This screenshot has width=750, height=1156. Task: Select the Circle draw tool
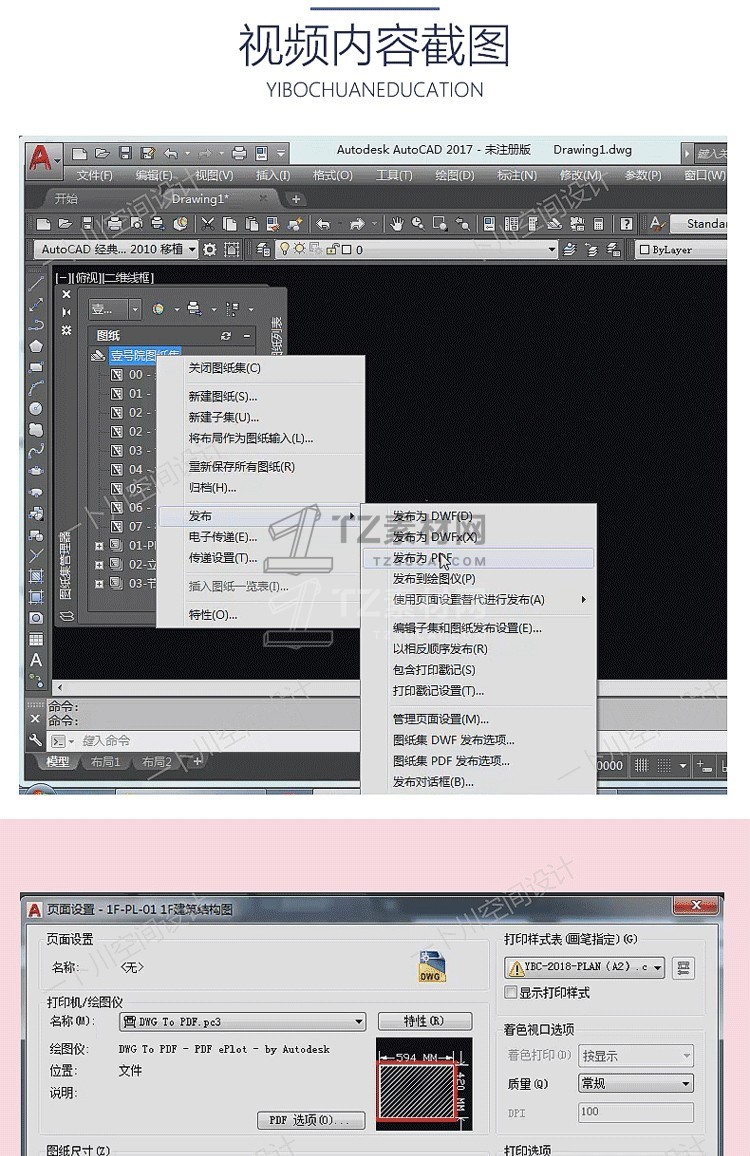[35, 408]
